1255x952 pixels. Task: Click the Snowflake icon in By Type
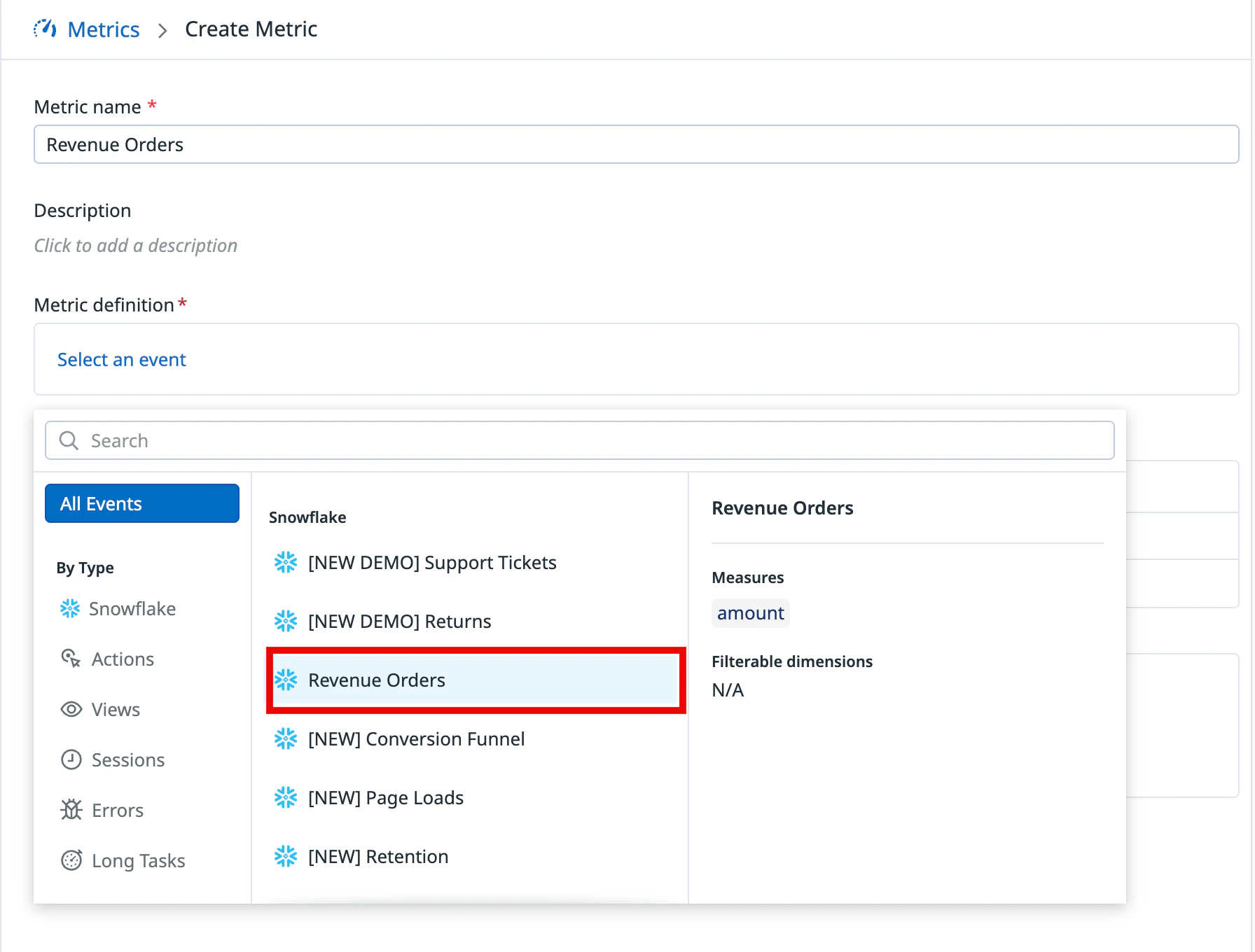click(70, 609)
